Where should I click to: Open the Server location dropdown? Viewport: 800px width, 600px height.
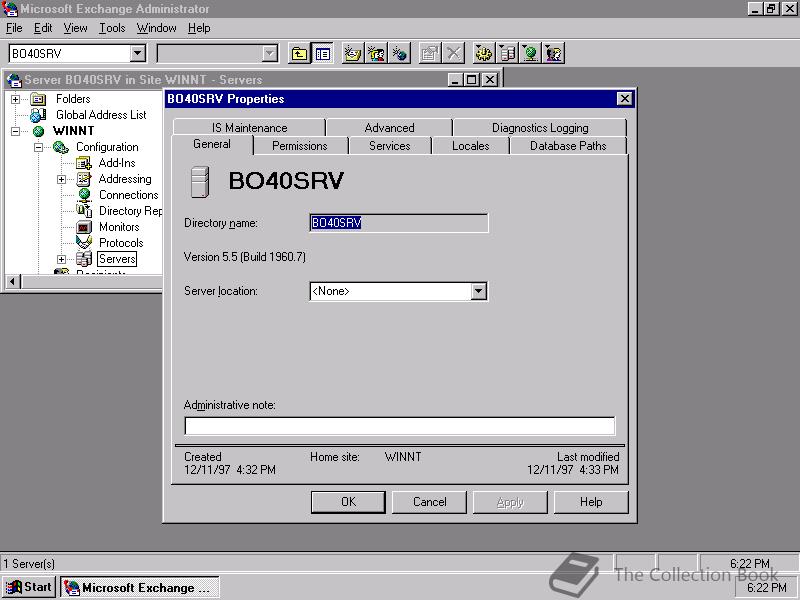click(478, 291)
